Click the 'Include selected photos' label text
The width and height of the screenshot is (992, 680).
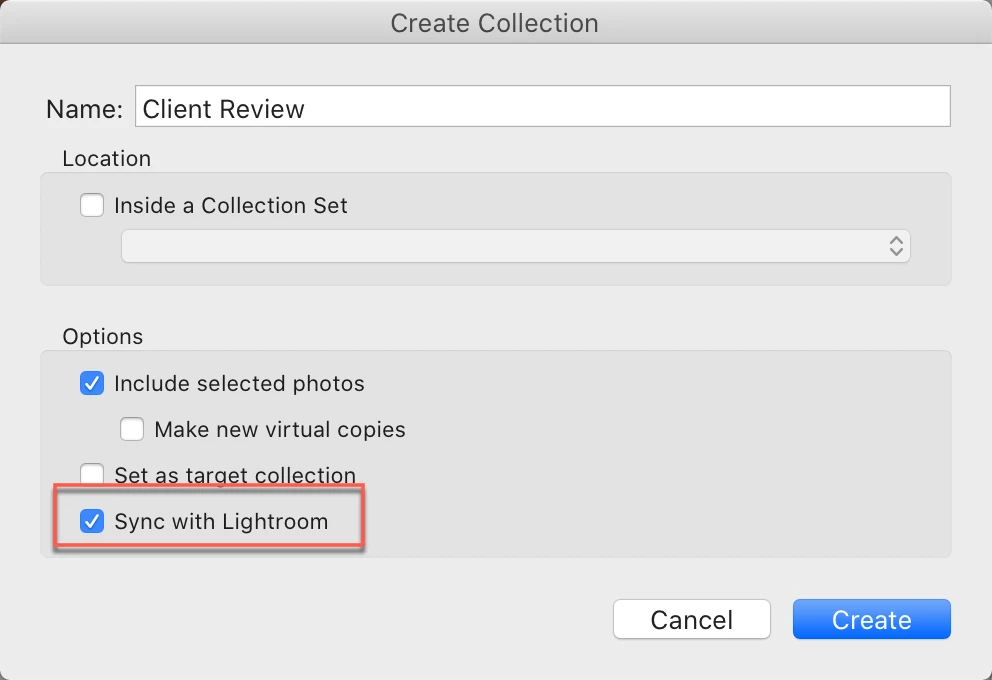click(x=239, y=383)
